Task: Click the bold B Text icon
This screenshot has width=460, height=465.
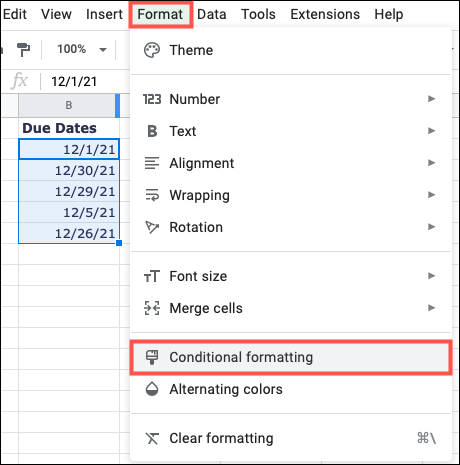Action: [152, 131]
